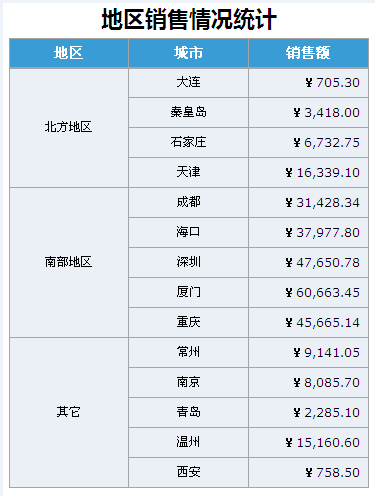The image size is (375, 496).
Task: Click the 海口 city cell
Action: (188, 232)
